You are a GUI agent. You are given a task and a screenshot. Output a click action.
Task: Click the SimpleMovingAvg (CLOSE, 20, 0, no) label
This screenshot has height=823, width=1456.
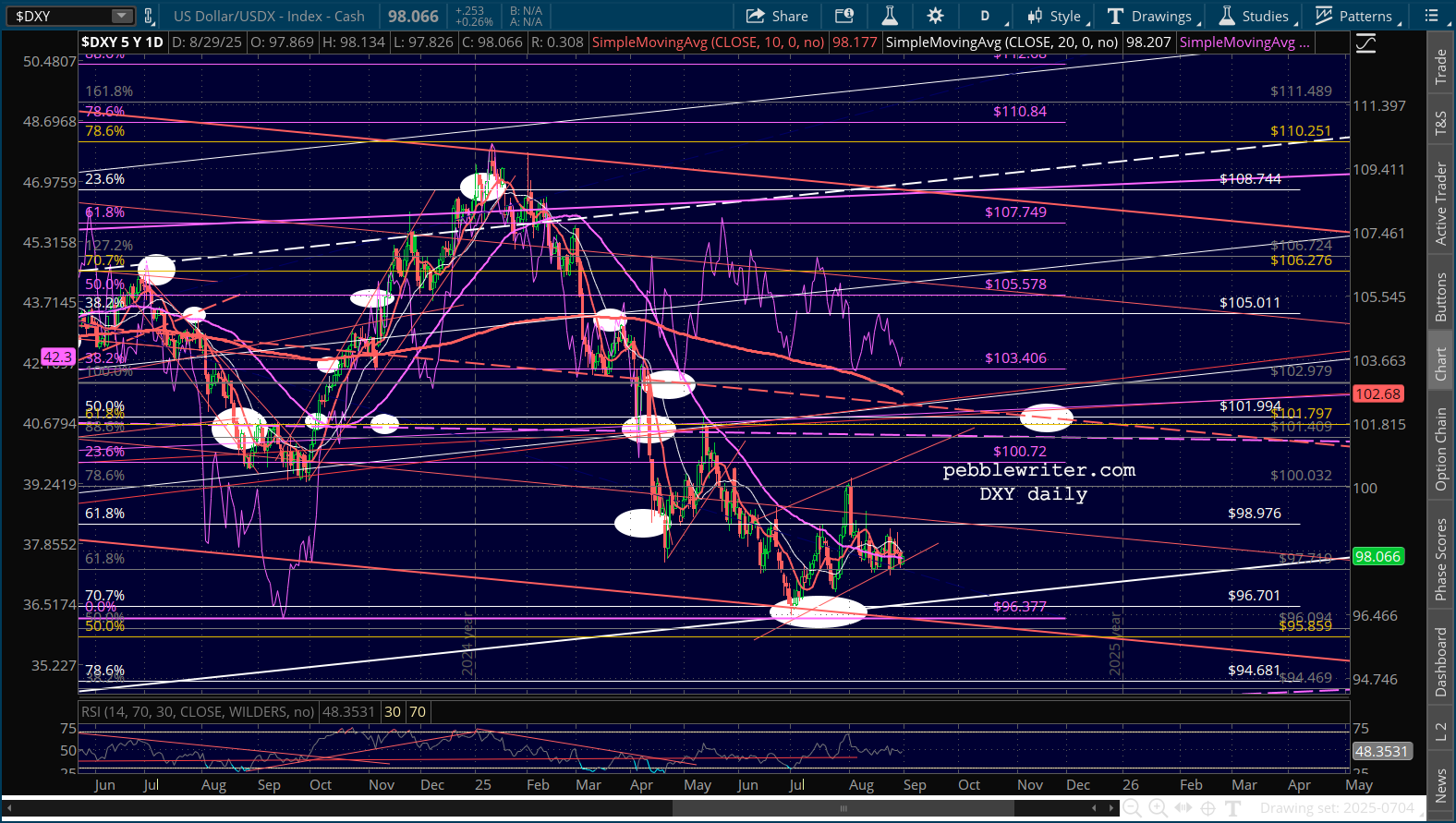click(x=1002, y=42)
